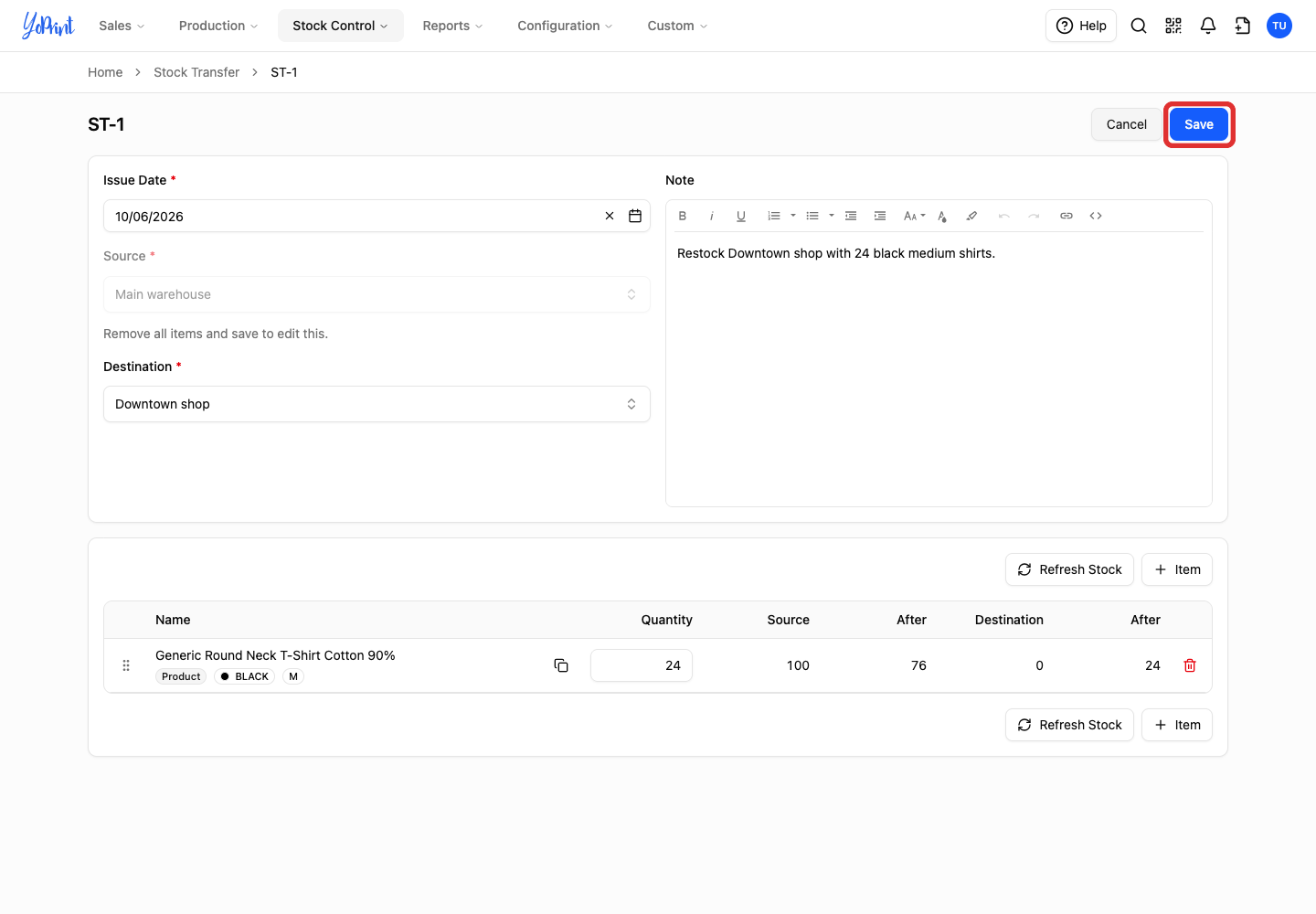The height and width of the screenshot is (914, 1316).
Task: Duplicate the Generic Round Neck T-Shirt line
Action: click(x=561, y=665)
